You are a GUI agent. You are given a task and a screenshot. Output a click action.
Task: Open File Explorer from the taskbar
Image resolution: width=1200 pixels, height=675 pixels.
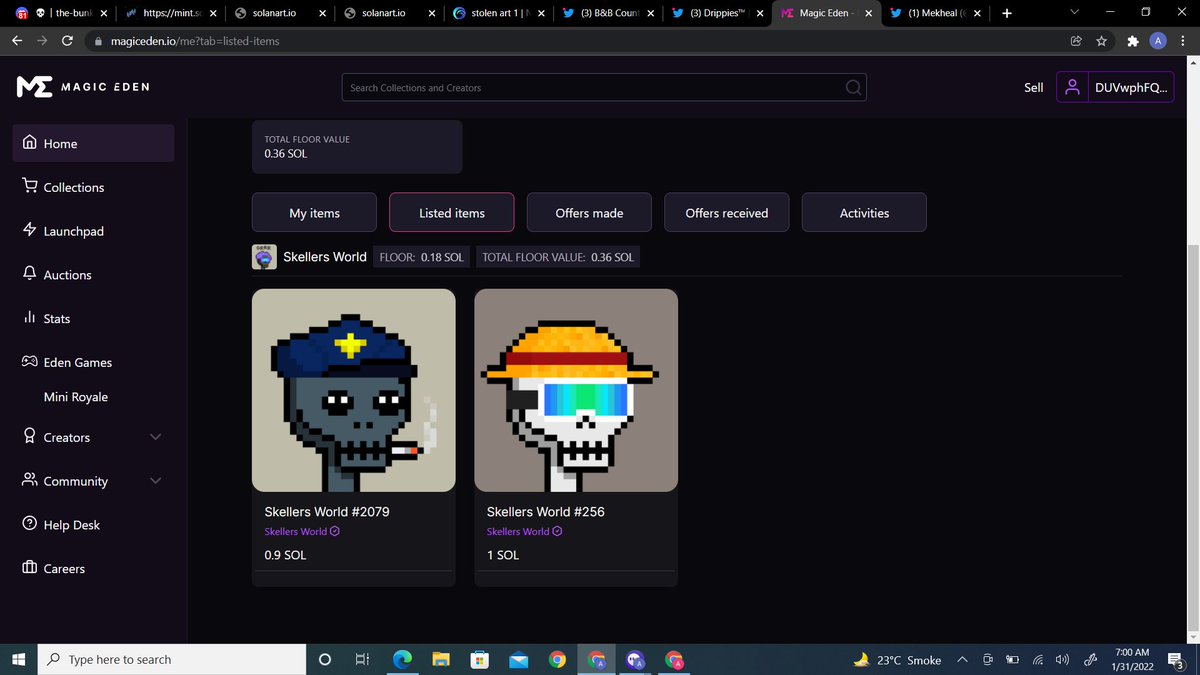pos(441,660)
